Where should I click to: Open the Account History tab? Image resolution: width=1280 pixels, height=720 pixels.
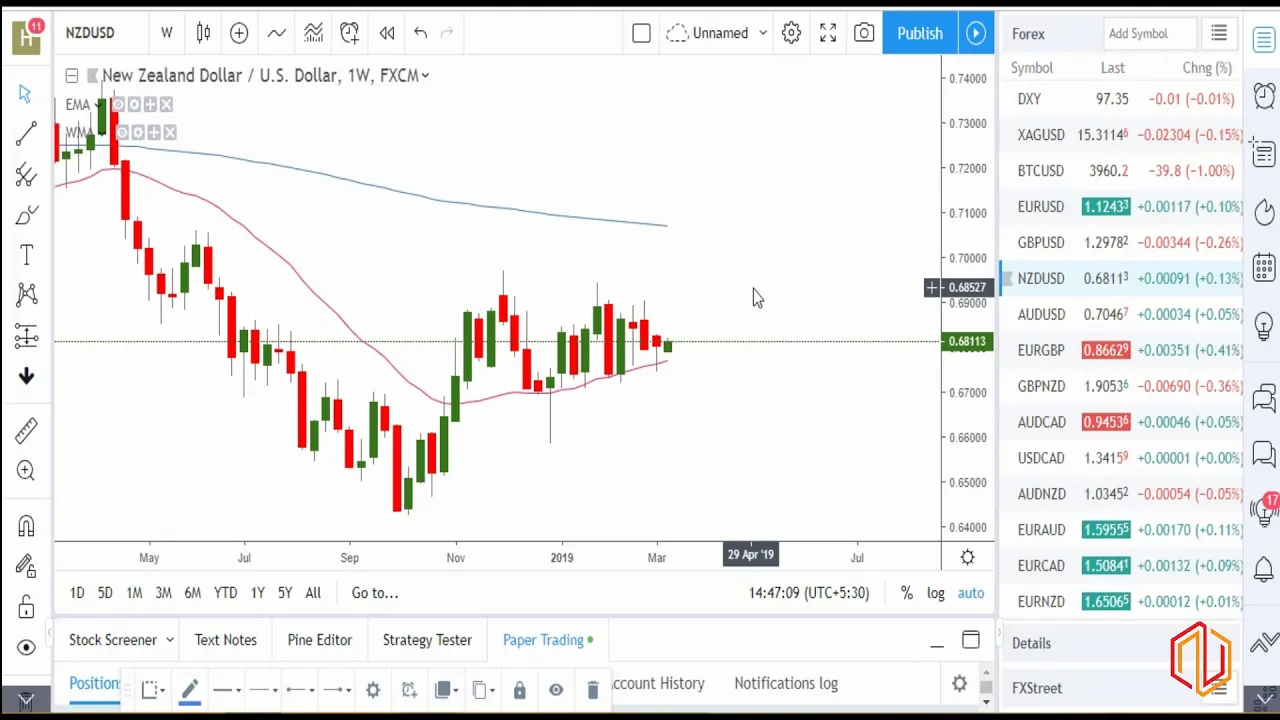[656, 683]
